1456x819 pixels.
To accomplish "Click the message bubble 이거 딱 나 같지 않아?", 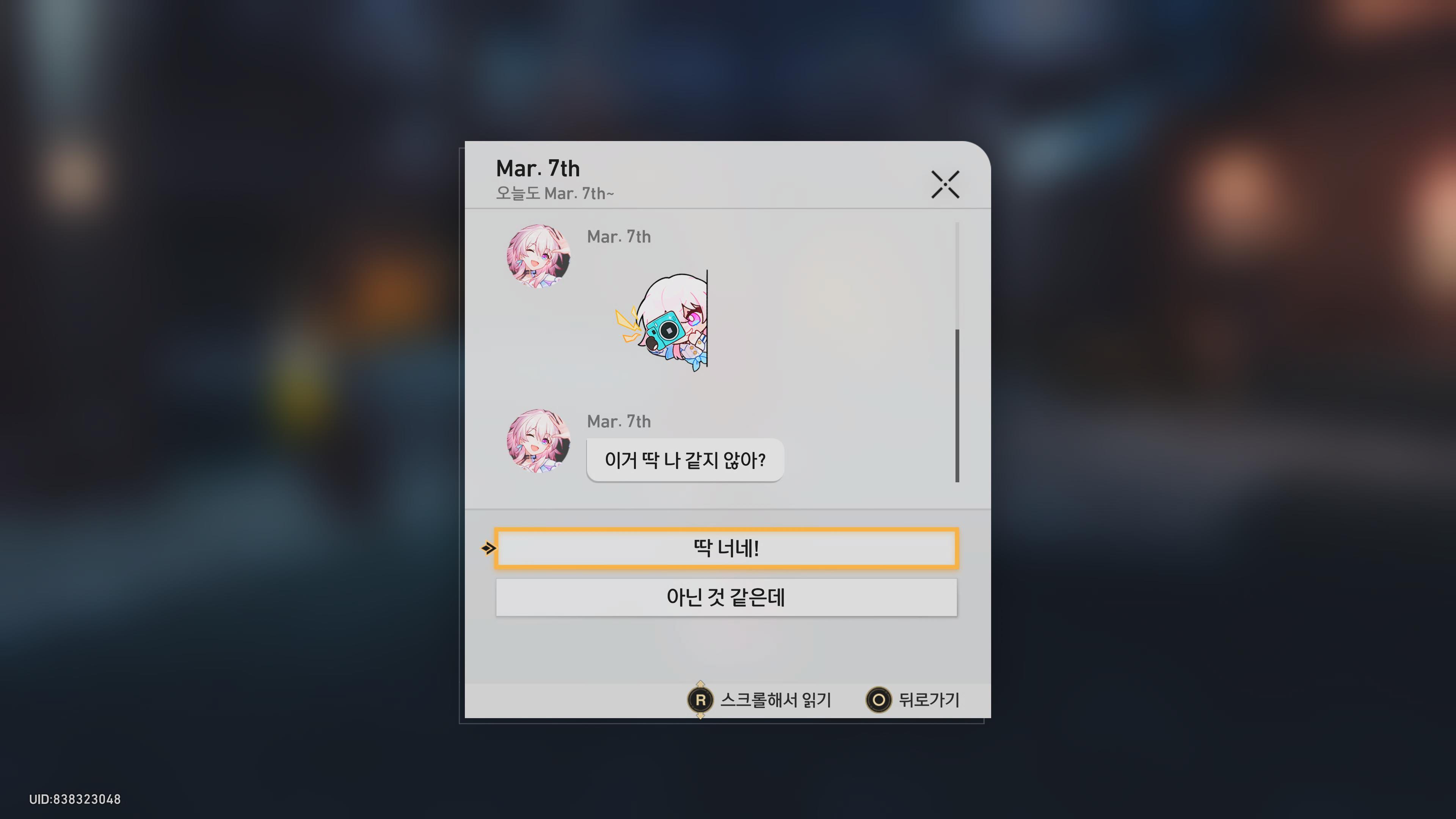I will [685, 460].
